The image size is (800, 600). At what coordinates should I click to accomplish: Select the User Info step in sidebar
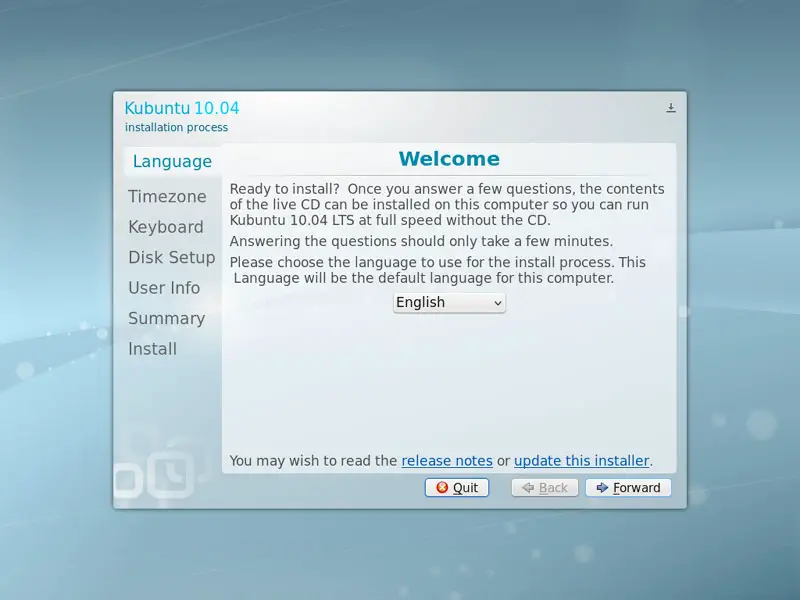[164, 288]
